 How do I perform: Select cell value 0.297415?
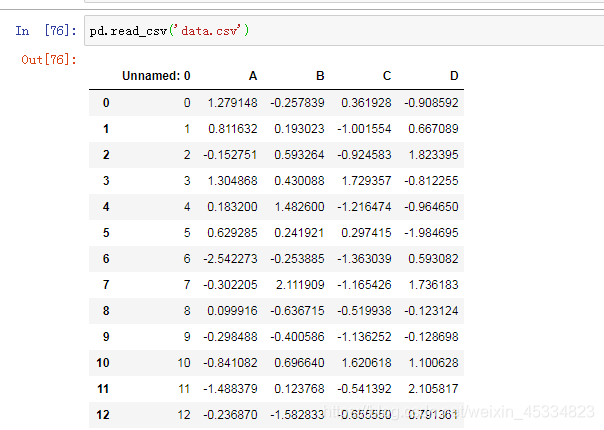[366, 233]
